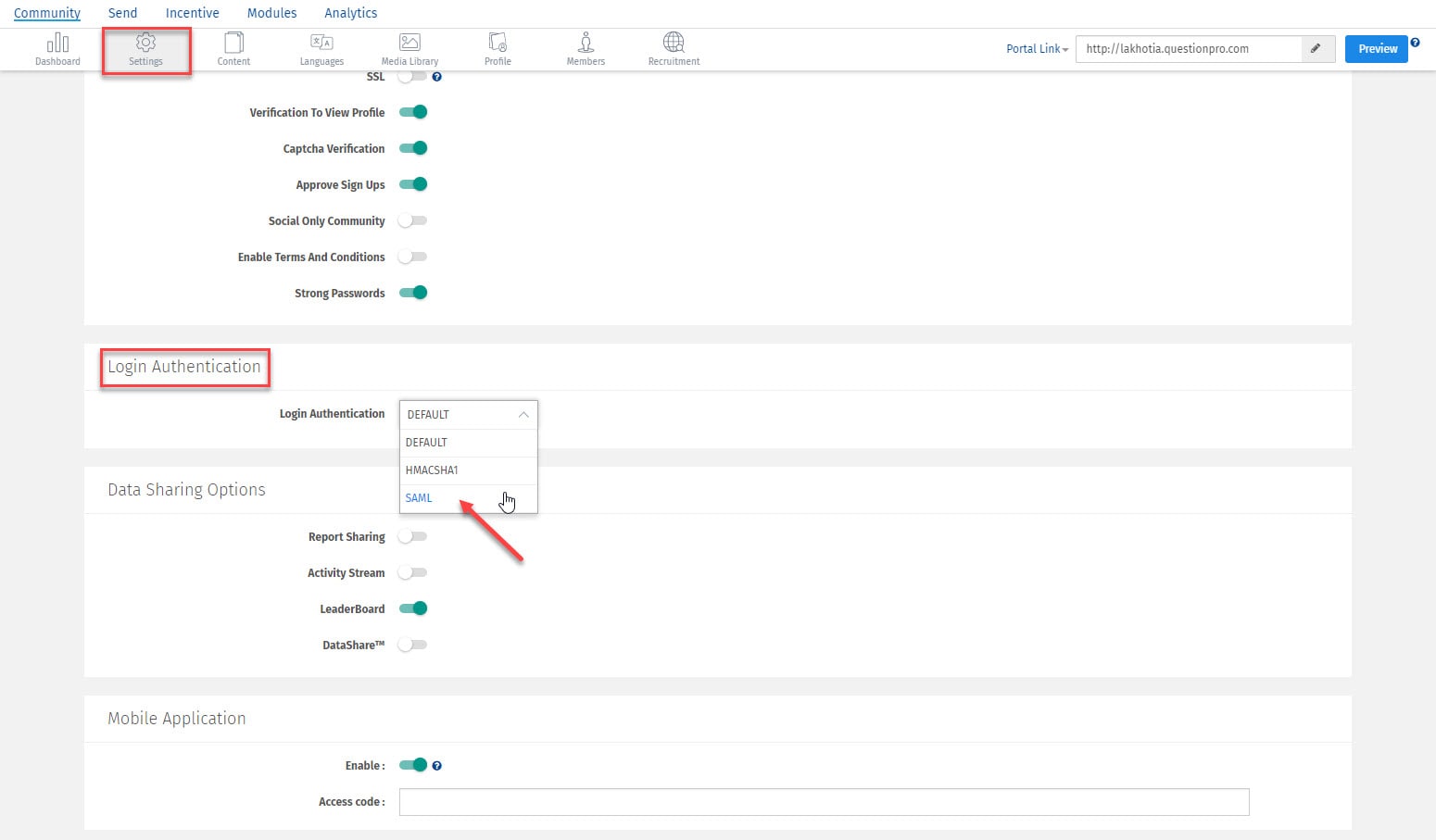1436x840 pixels.
Task: Open the Analytics menu tab
Action: pos(350,13)
